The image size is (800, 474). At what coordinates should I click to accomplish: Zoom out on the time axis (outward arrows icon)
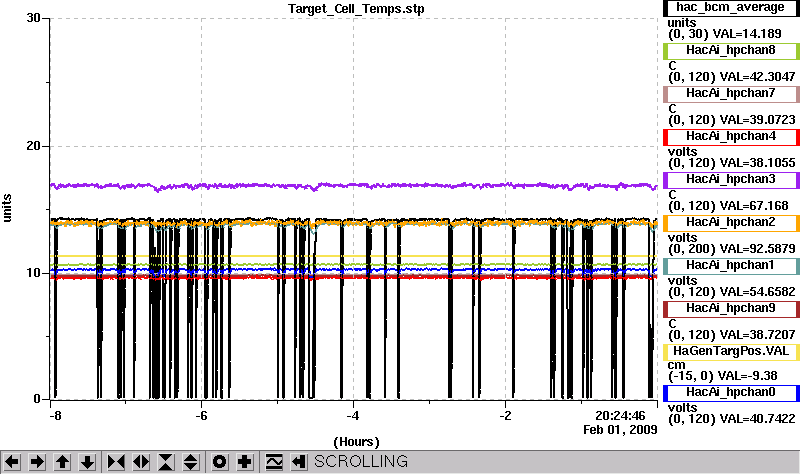[x=141, y=462]
